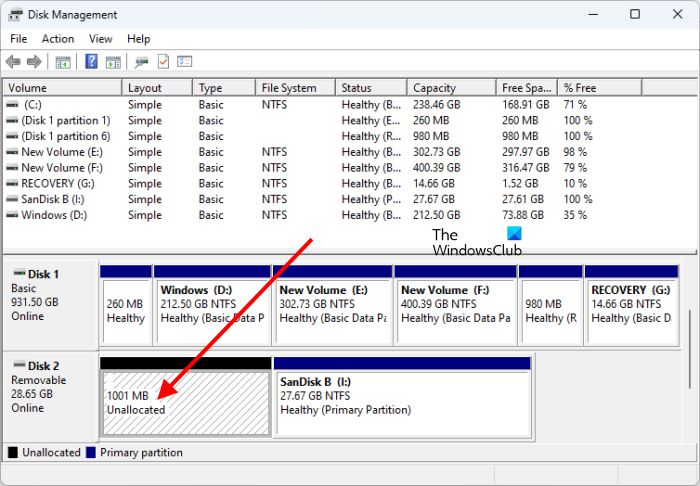Sort by the % Free column header
Image resolution: width=700 pixels, height=486 pixels.
click(x=600, y=88)
